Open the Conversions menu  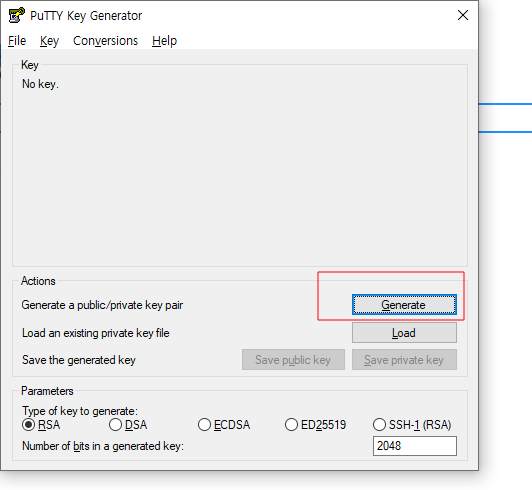(106, 41)
